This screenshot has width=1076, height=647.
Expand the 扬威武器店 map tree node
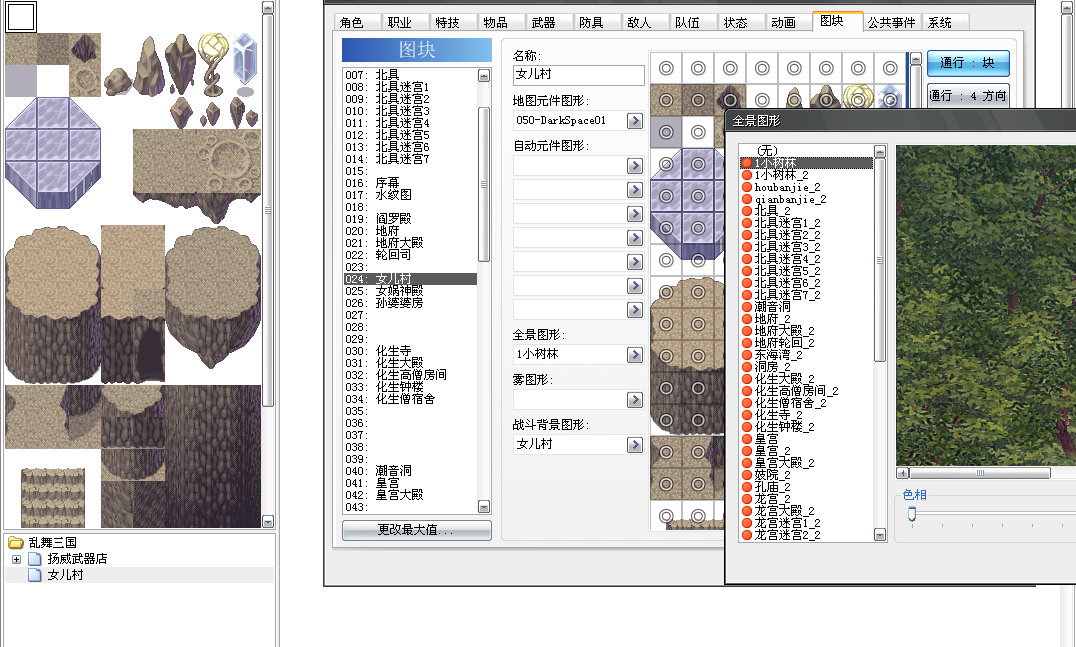[x=16, y=559]
